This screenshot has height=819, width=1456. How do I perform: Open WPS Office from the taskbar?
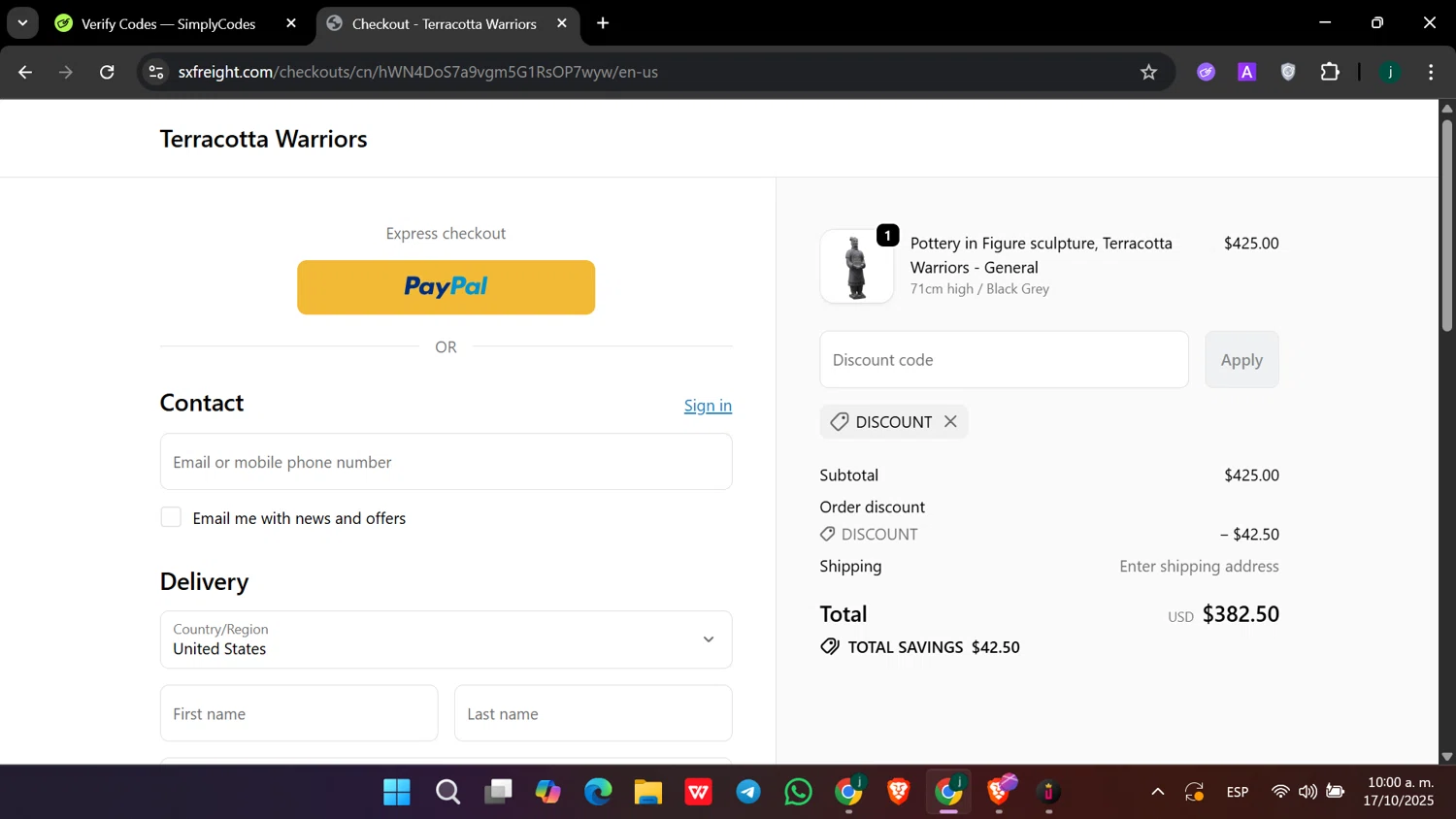tap(698, 792)
